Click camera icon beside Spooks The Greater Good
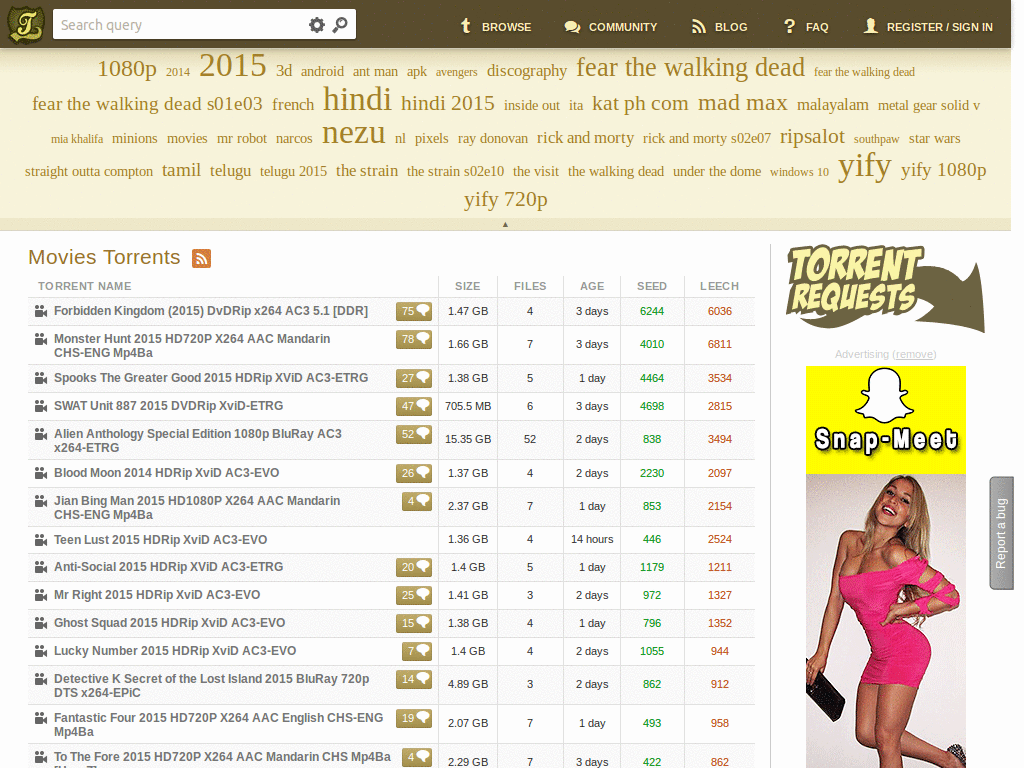 pyautogui.click(x=41, y=378)
